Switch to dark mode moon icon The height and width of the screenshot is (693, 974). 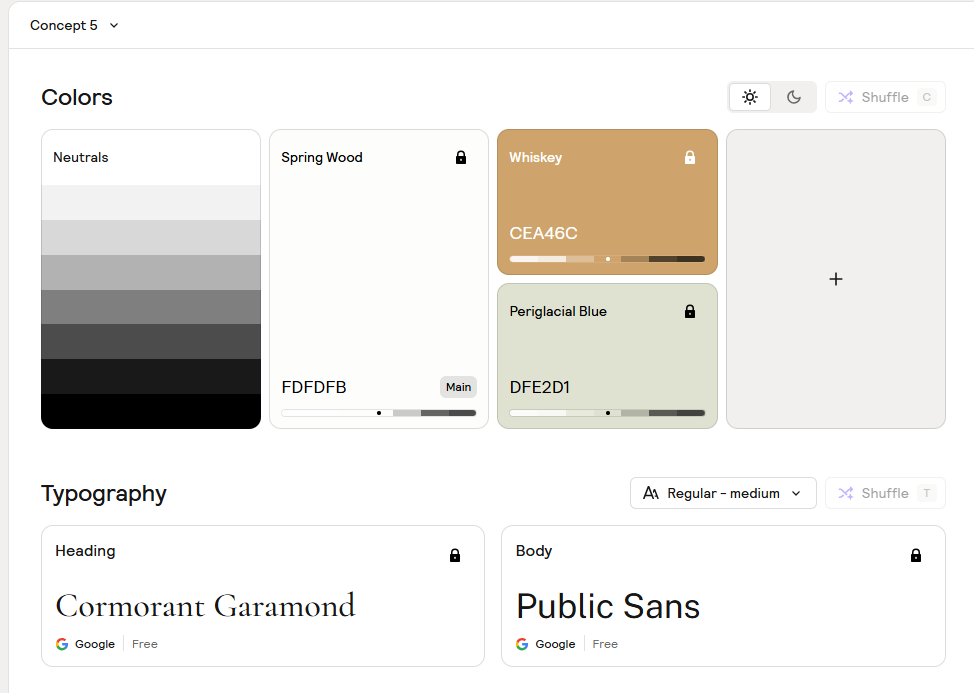point(793,97)
